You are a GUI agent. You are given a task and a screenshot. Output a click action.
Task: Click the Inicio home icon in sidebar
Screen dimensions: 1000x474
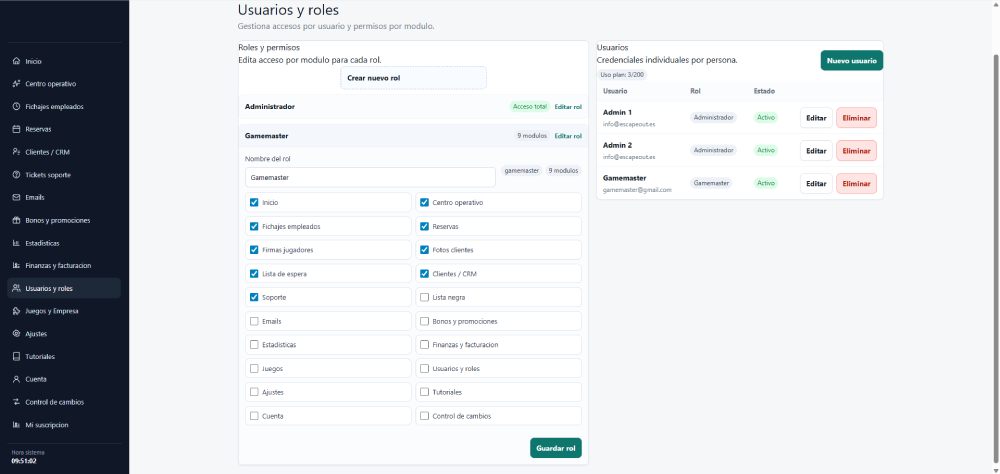17,61
